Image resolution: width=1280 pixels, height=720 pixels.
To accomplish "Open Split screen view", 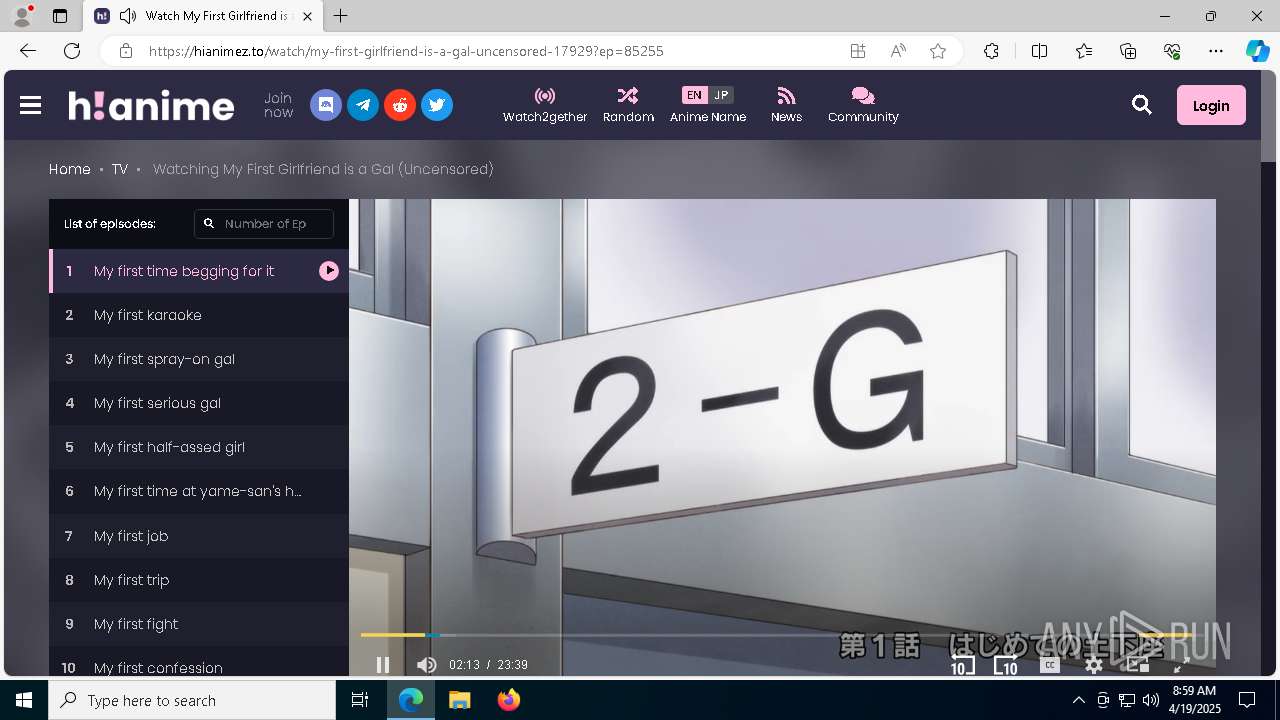I will tap(1039, 51).
